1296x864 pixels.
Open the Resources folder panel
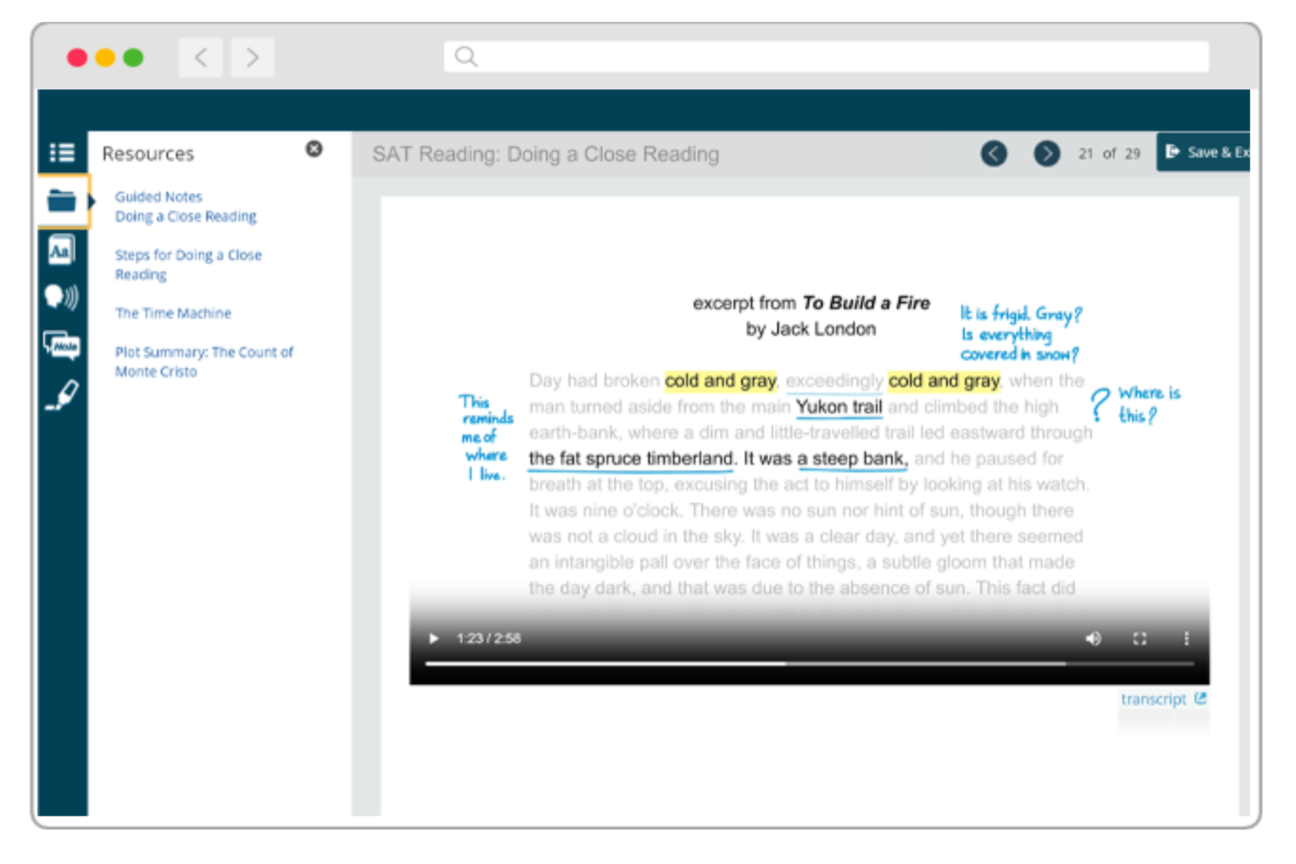62,200
